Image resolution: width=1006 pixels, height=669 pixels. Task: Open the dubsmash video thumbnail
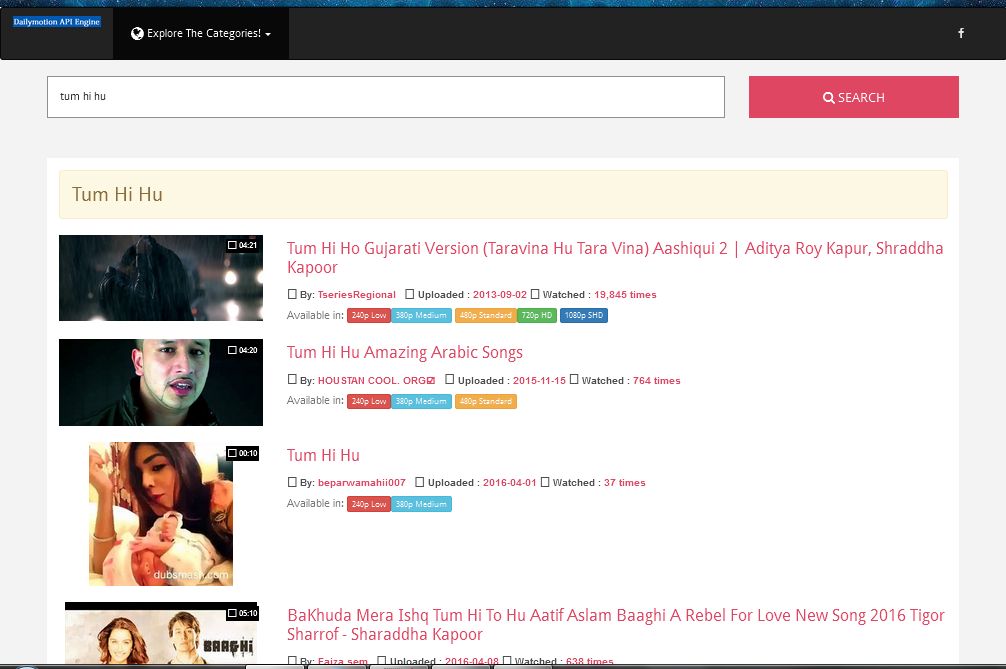coord(160,514)
